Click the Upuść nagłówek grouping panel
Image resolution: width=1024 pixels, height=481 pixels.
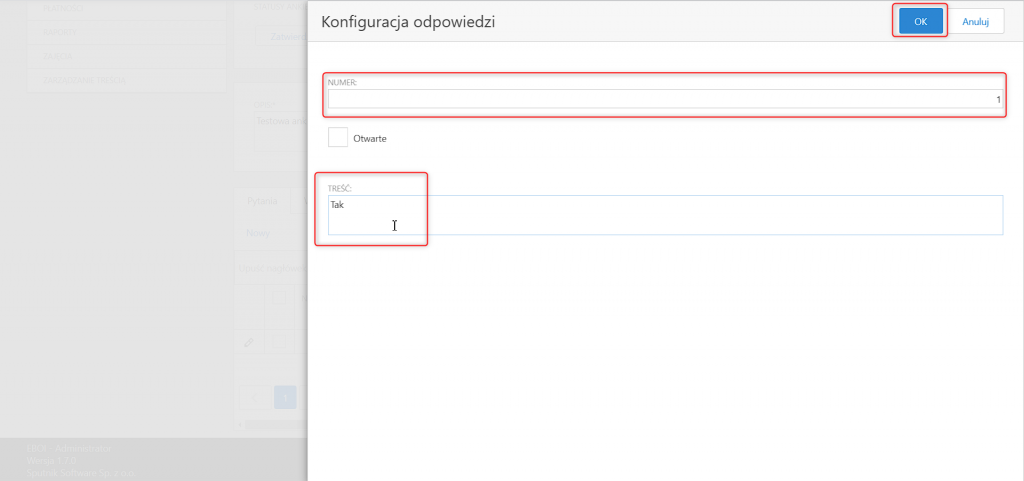click(x=271, y=268)
